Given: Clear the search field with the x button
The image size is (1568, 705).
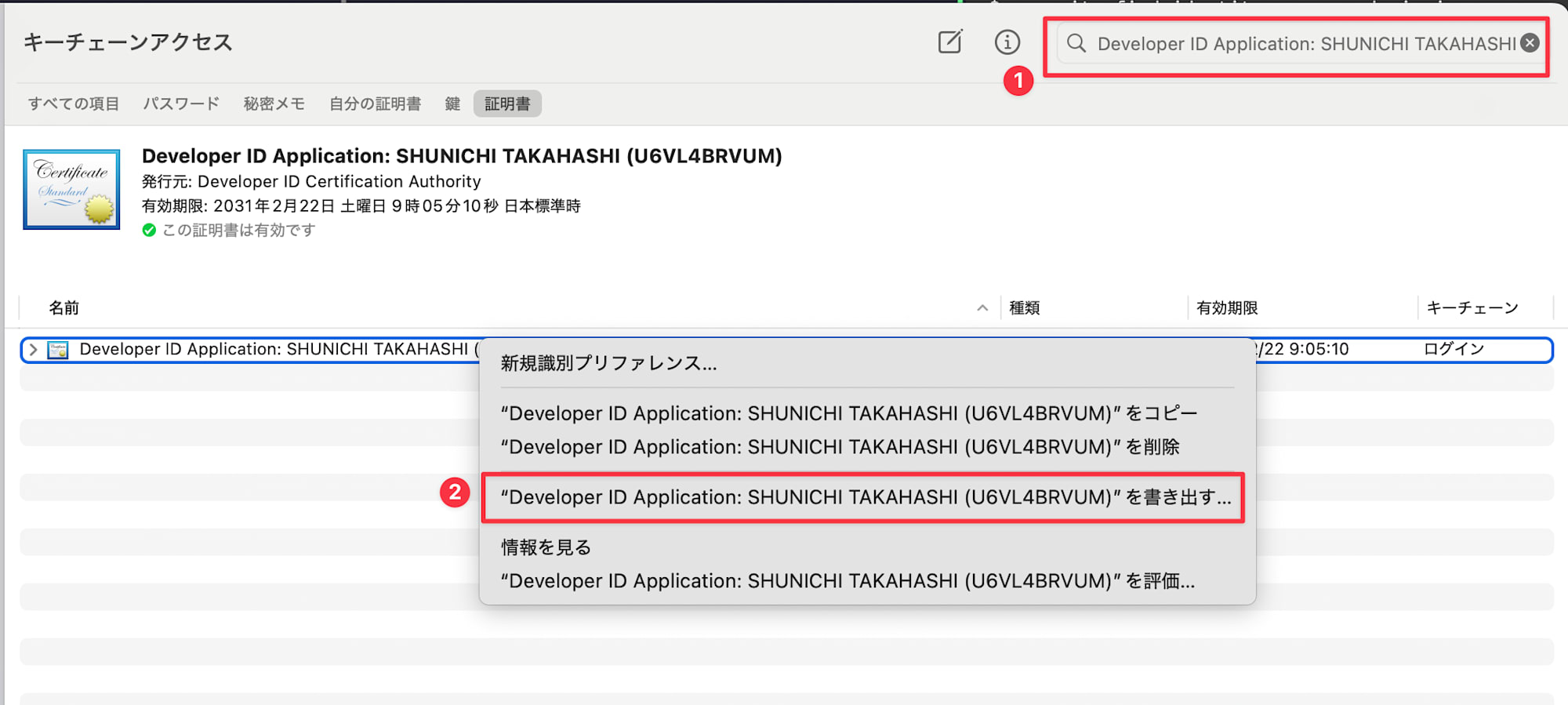Looking at the screenshot, I should point(1530,43).
